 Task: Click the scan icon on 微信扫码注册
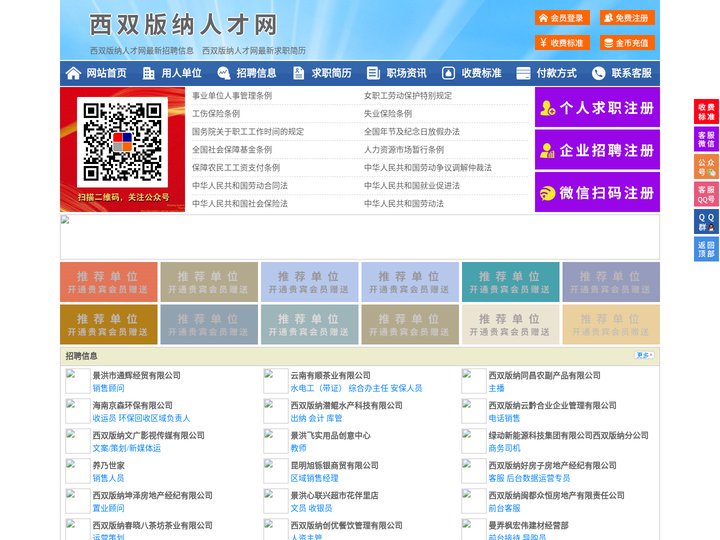click(547, 193)
